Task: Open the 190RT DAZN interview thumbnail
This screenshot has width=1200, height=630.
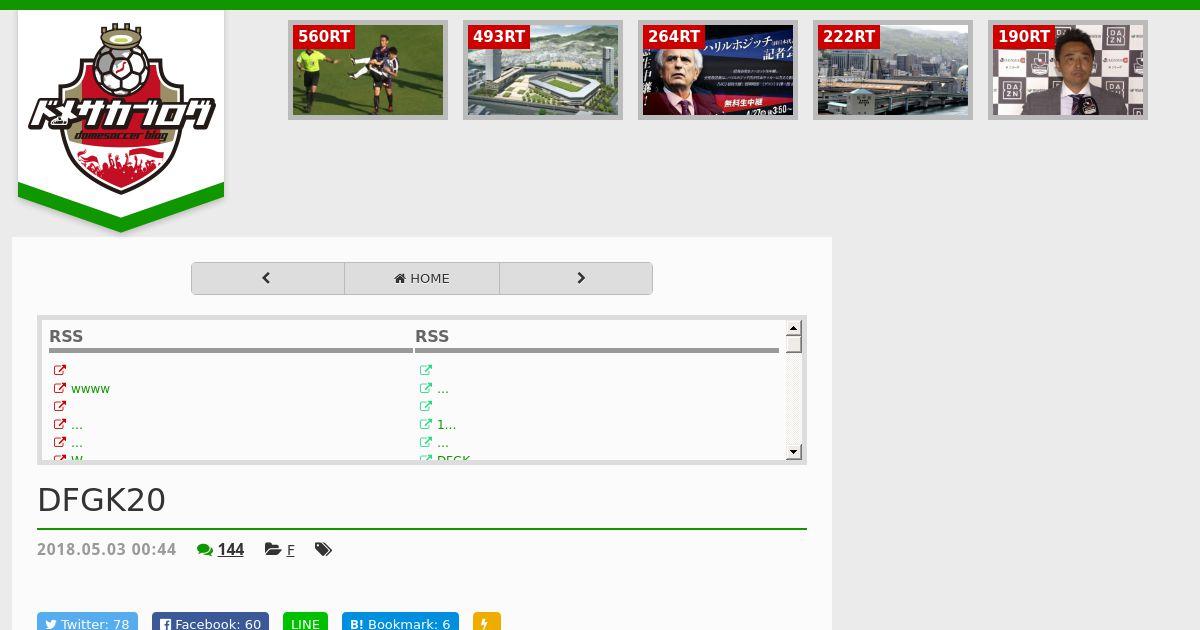Action: pos(1068,70)
